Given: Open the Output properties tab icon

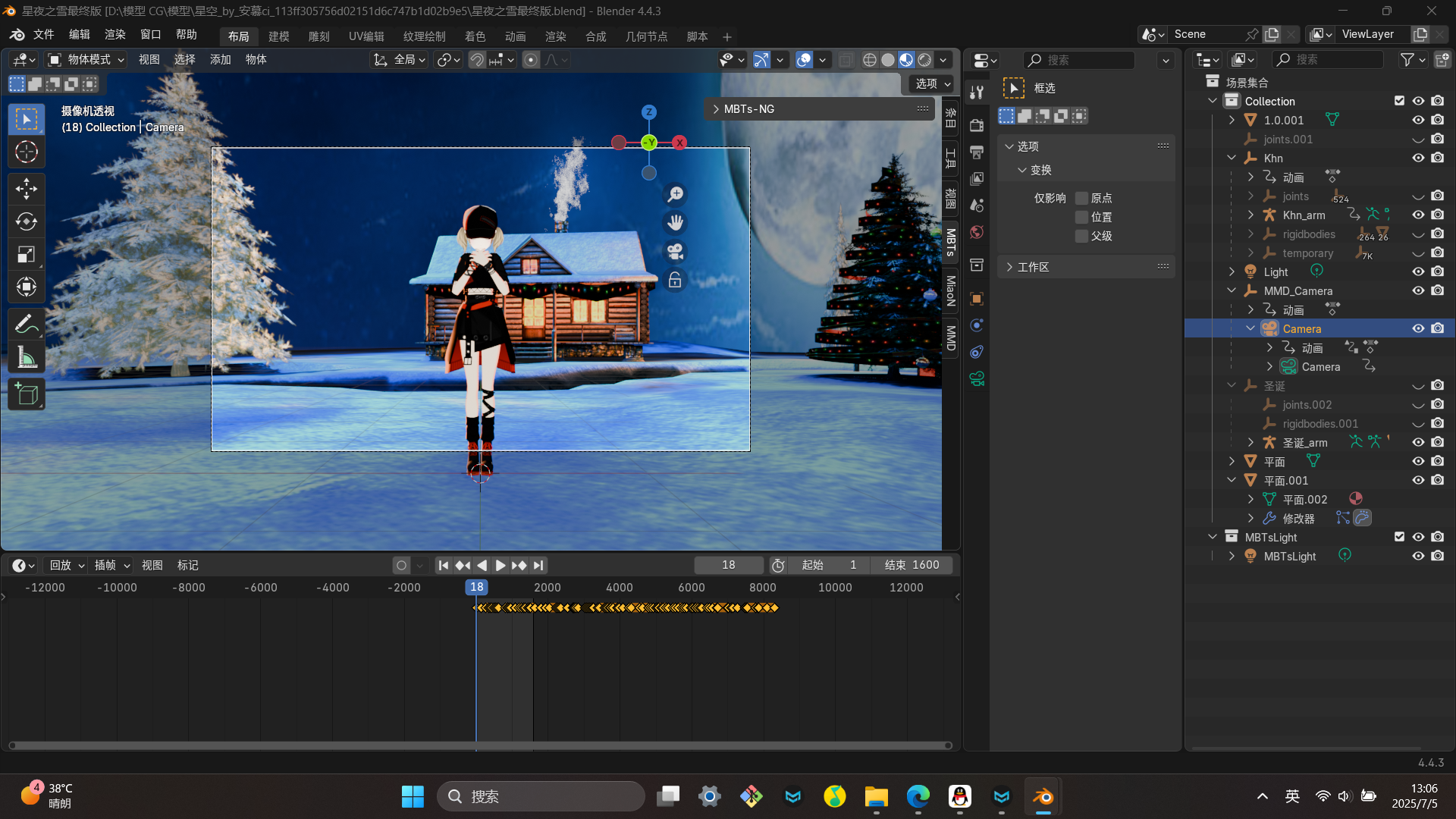Looking at the screenshot, I should (977, 152).
